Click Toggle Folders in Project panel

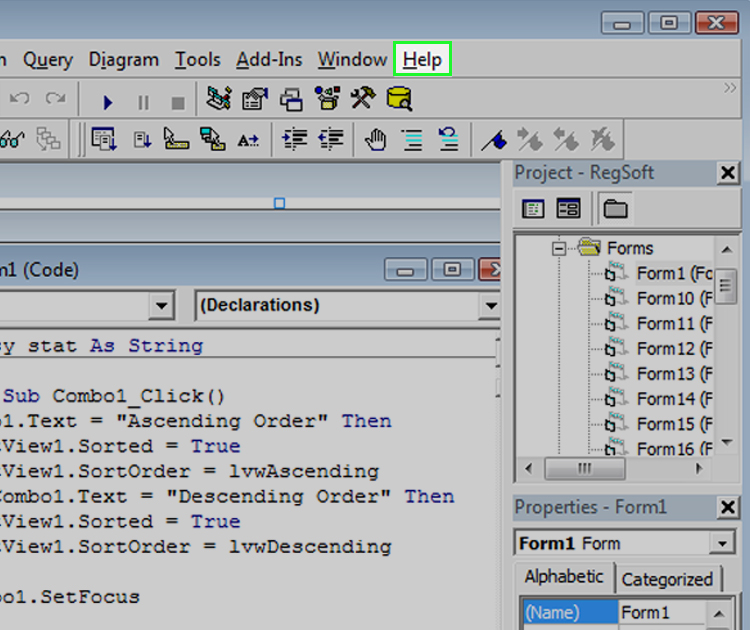pos(615,209)
